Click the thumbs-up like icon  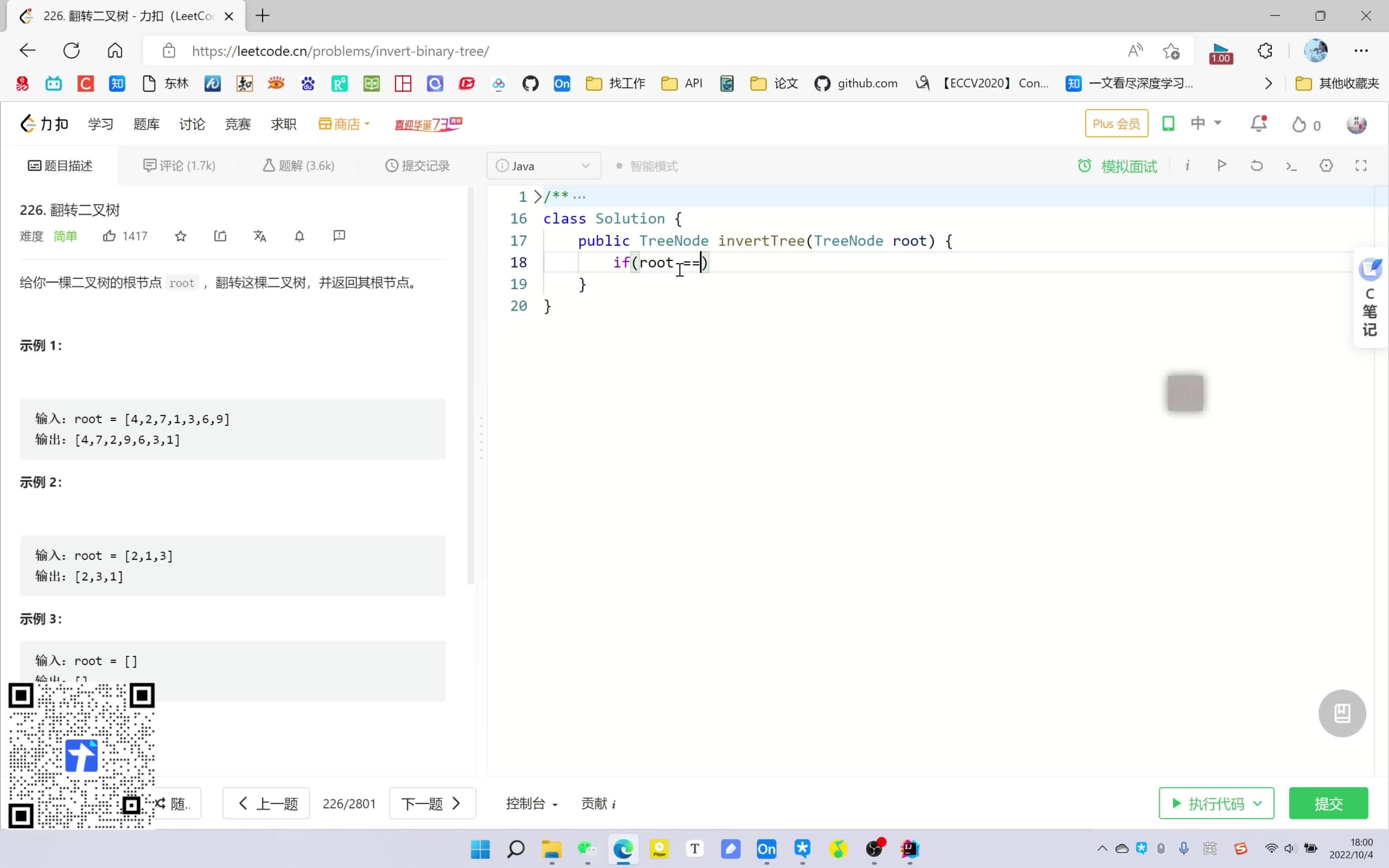(x=109, y=236)
